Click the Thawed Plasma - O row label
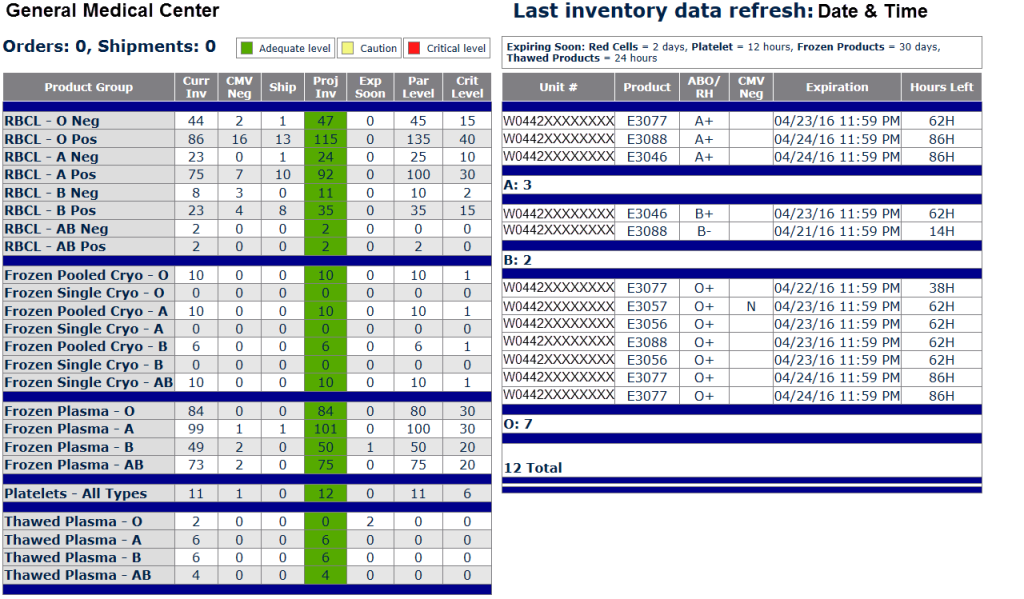 click(73, 521)
